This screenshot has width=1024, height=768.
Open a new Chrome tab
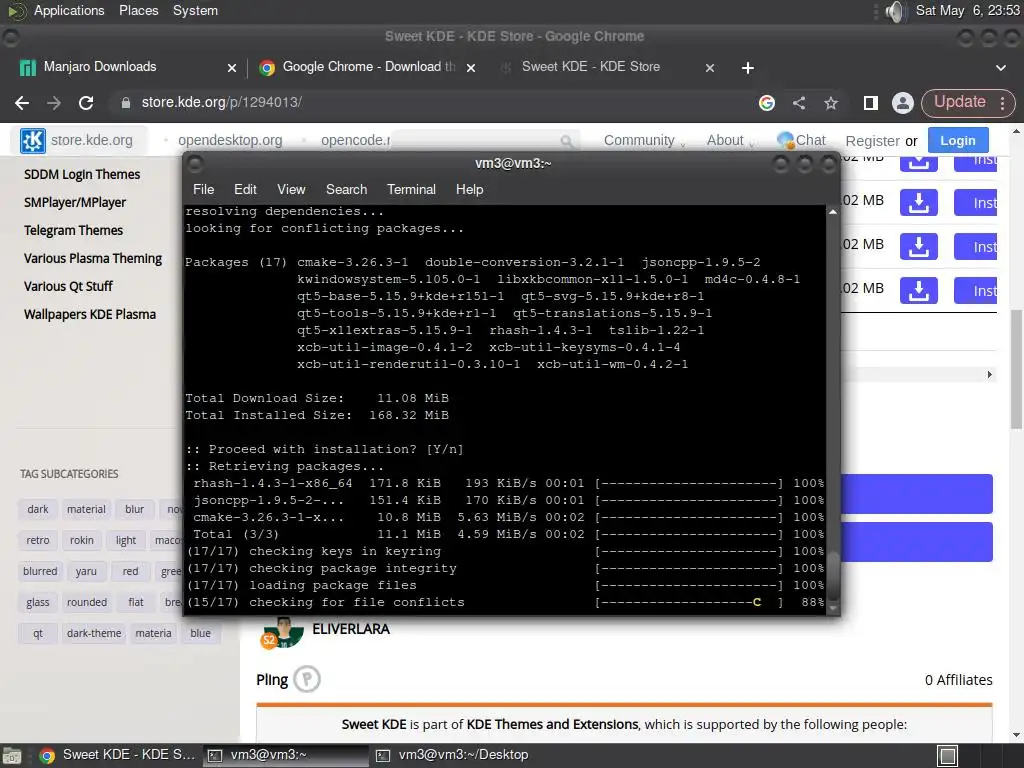coord(748,67)
